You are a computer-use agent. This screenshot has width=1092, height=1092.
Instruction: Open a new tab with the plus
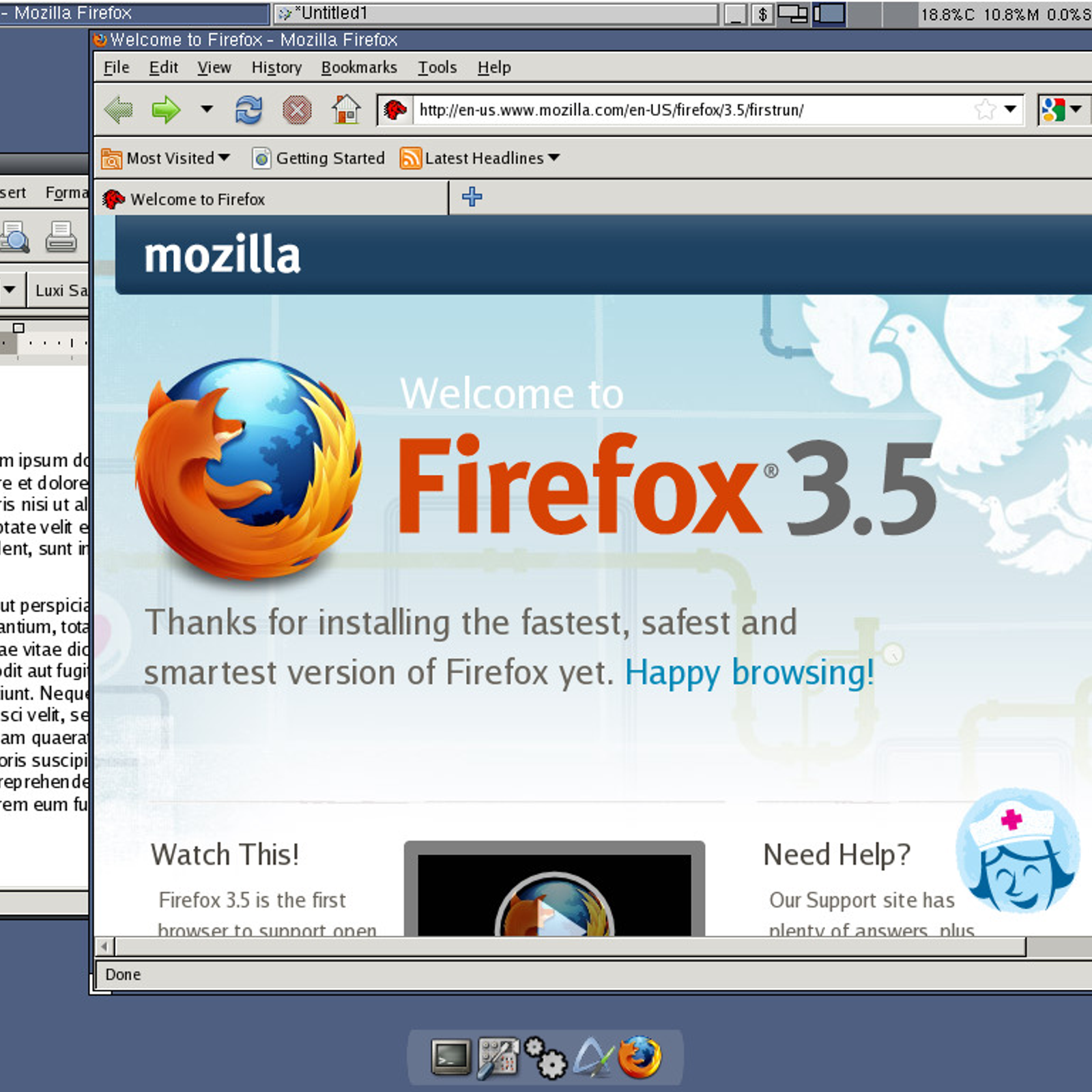(x=472, y=197)
